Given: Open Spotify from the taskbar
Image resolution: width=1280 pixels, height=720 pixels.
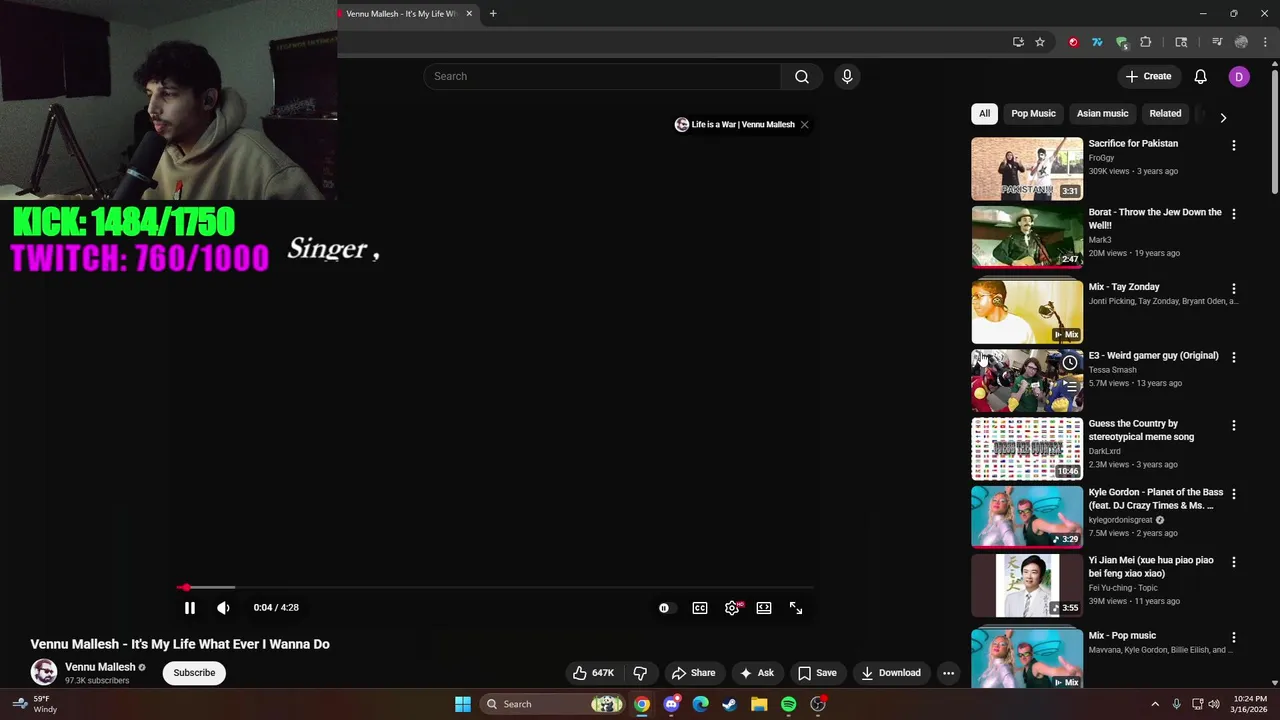Looking at the screenshot, I should coord(788,704).
